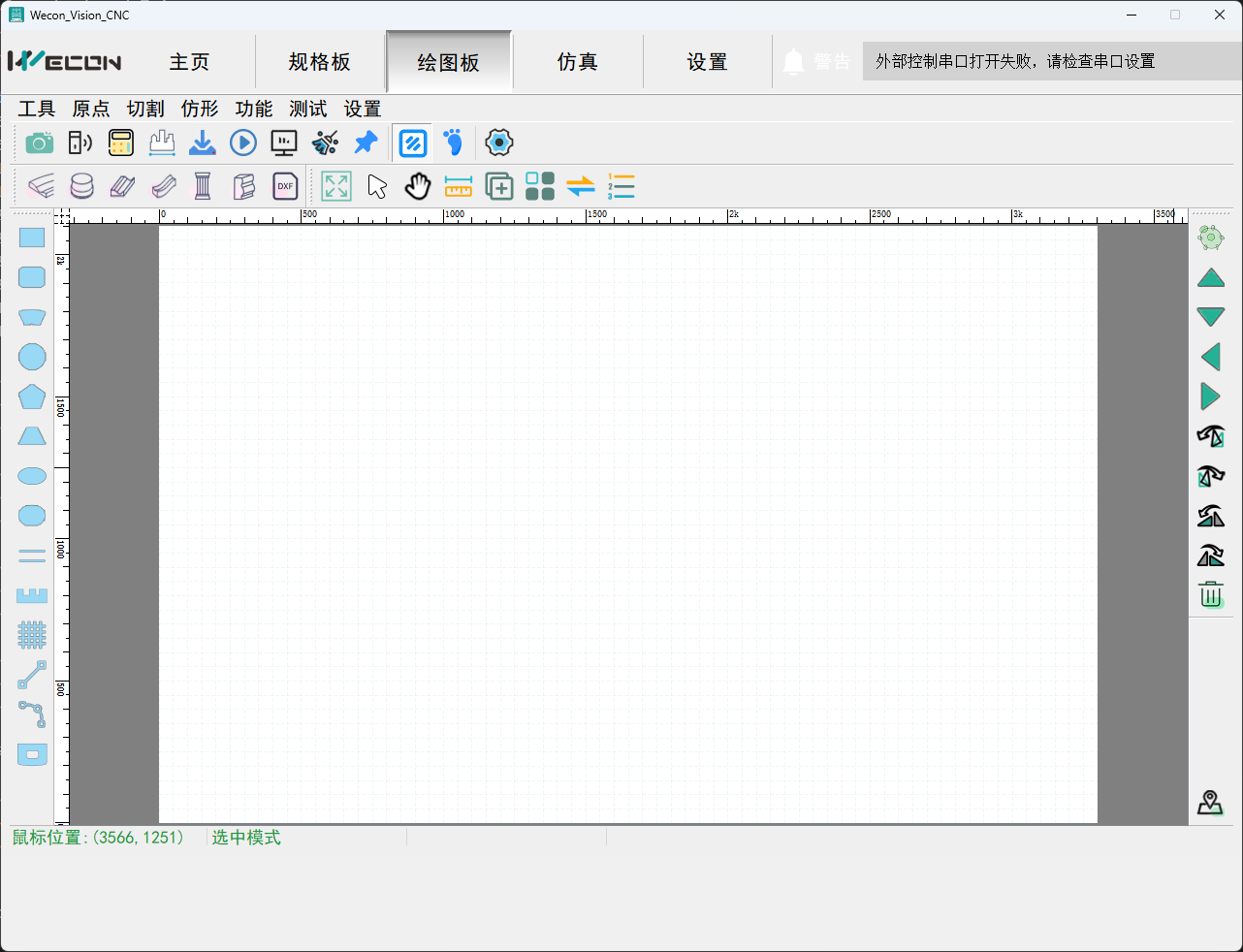Click the 警告 bell button
1243x952 pixels.
coord(816,62)
